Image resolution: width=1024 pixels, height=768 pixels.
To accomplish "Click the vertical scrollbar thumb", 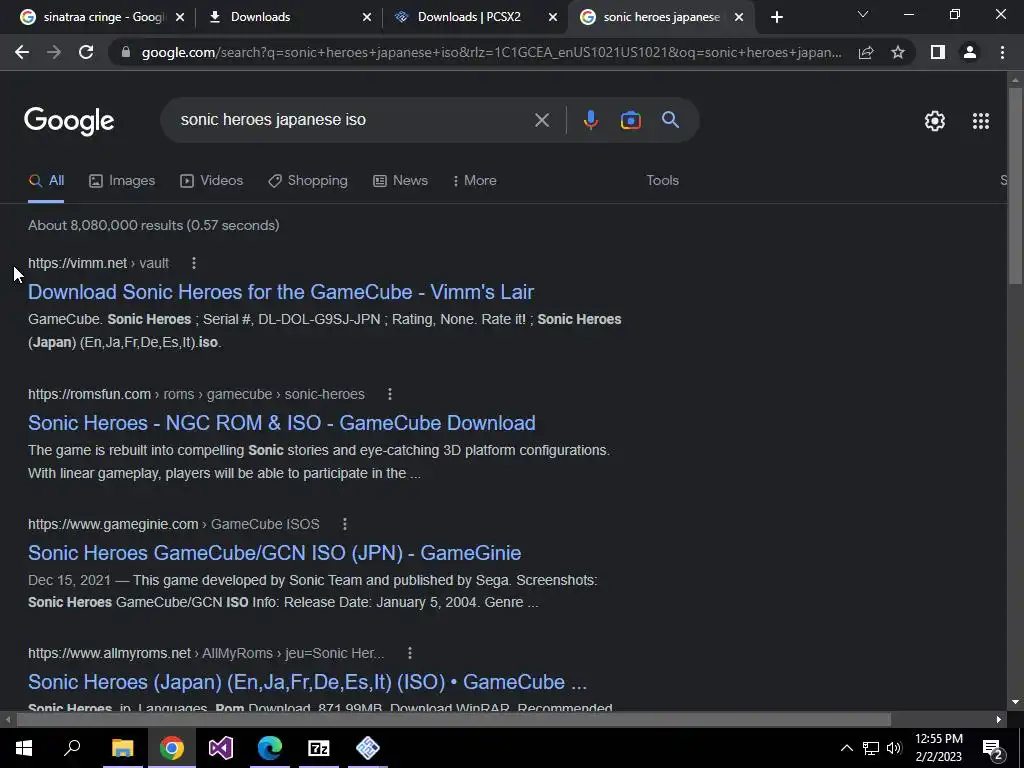I will click(1015, 185).
